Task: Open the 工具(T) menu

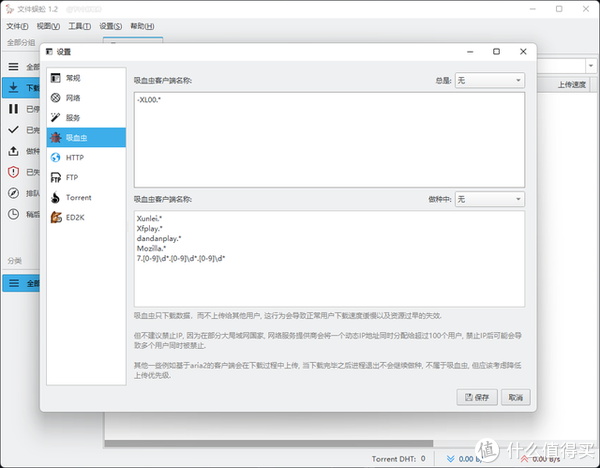Action: pos(80,26)
